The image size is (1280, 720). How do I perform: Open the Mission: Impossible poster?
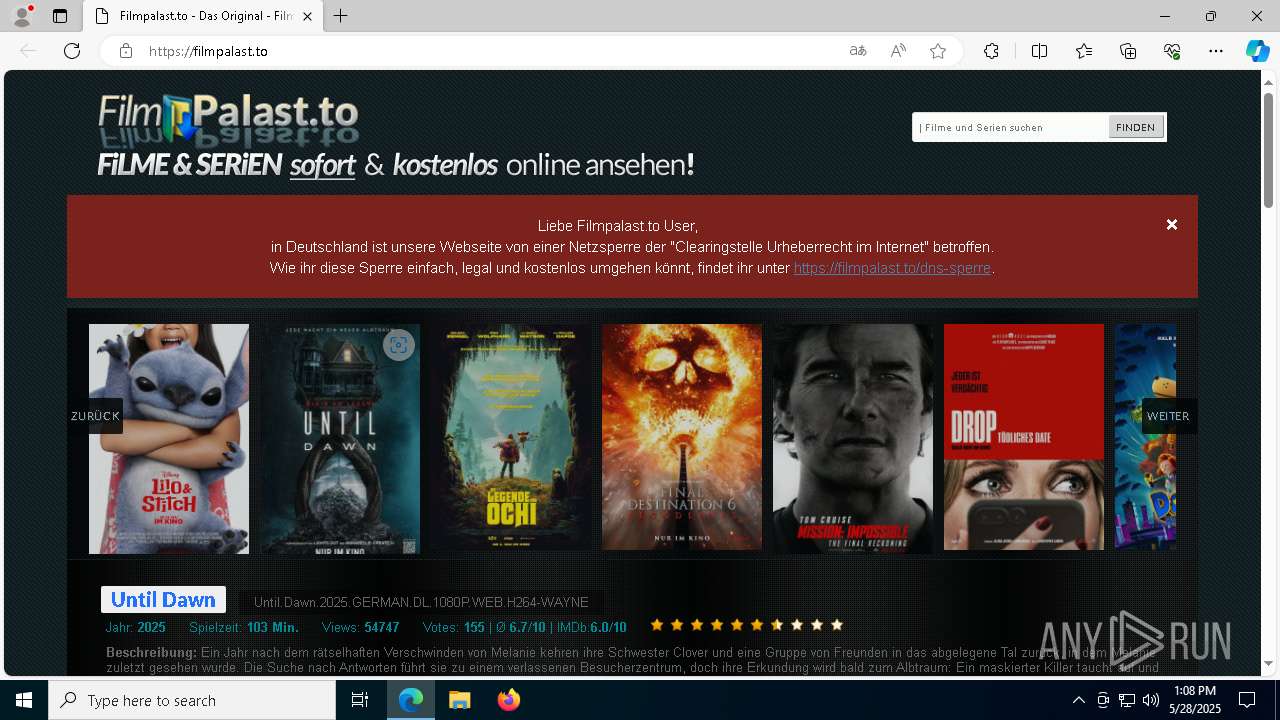coord(853,438)
